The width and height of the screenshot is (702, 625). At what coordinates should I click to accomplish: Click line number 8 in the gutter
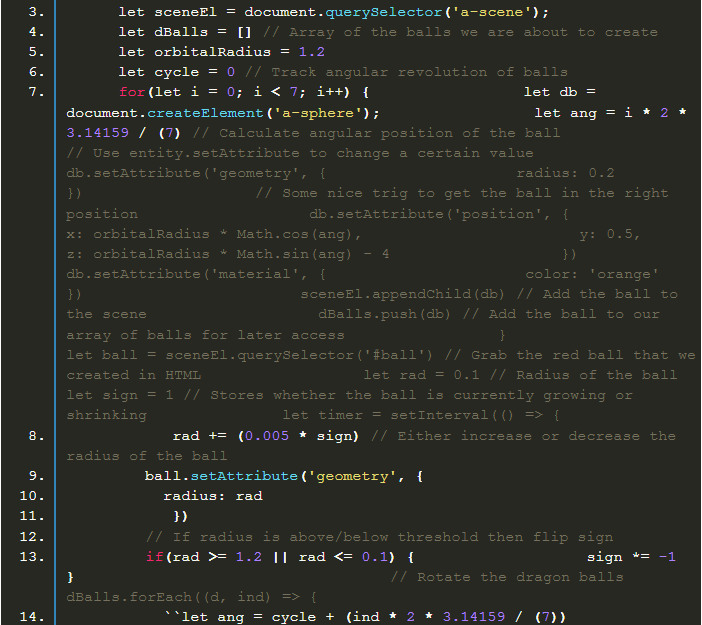tap(36, 436)
